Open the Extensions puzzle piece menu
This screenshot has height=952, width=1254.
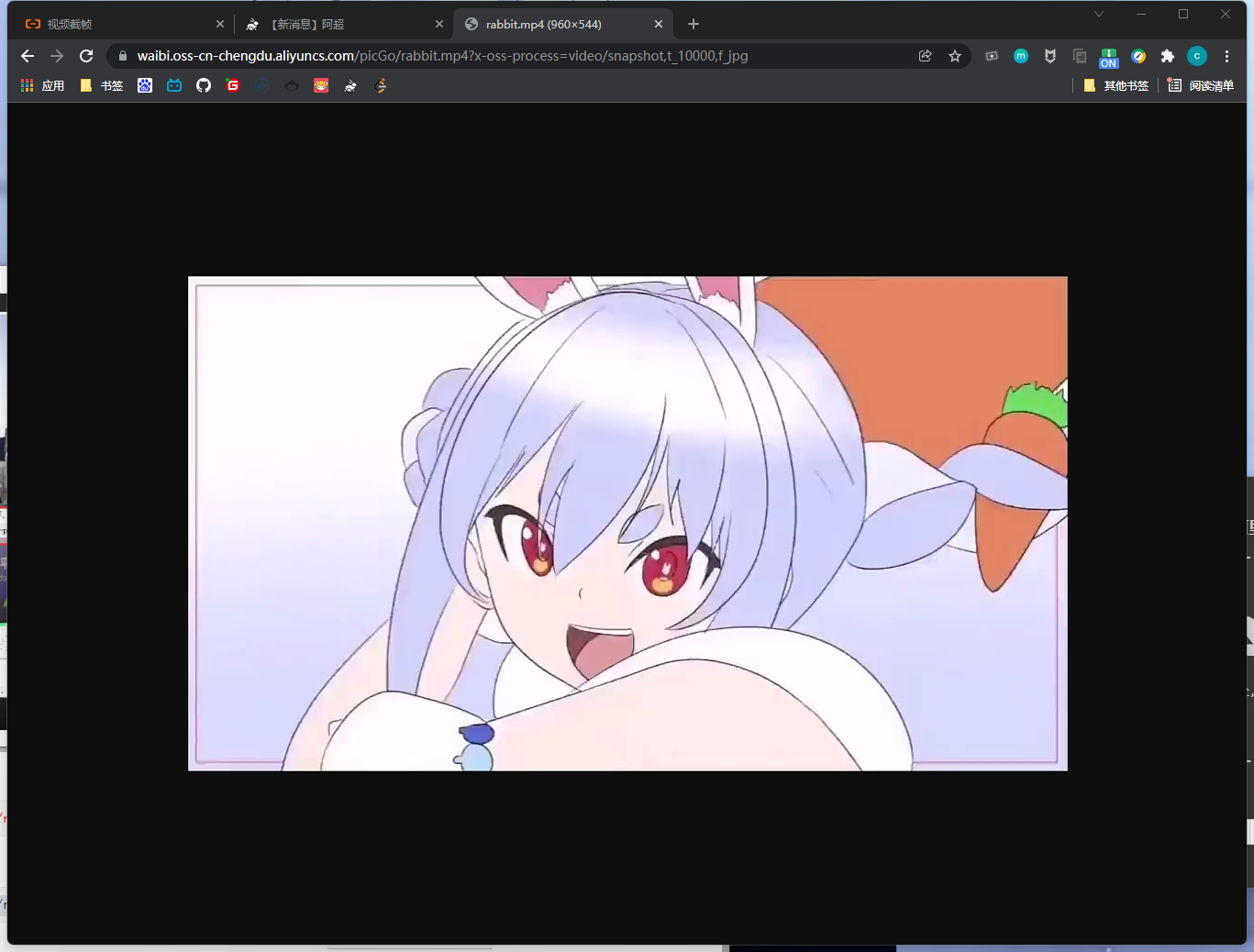pyautogui.click(x=1168, y=56)
